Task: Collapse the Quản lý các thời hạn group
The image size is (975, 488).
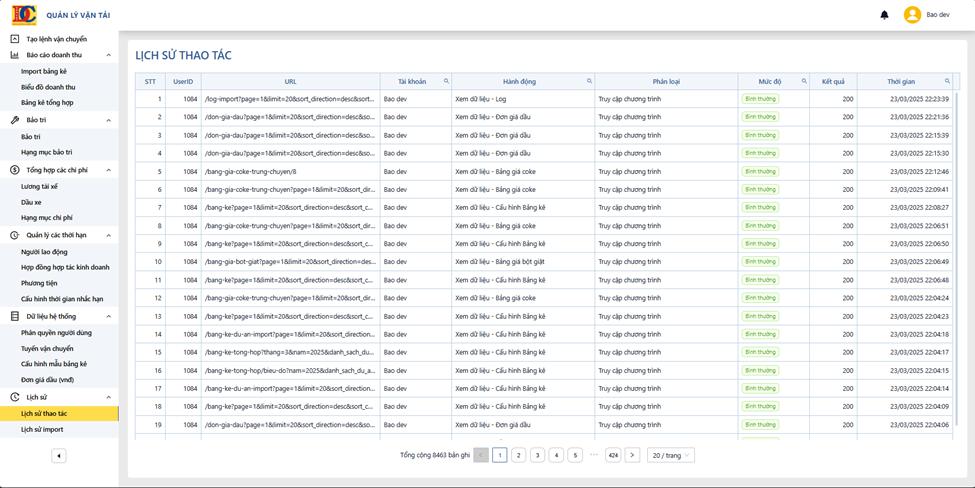Action: 108,236
